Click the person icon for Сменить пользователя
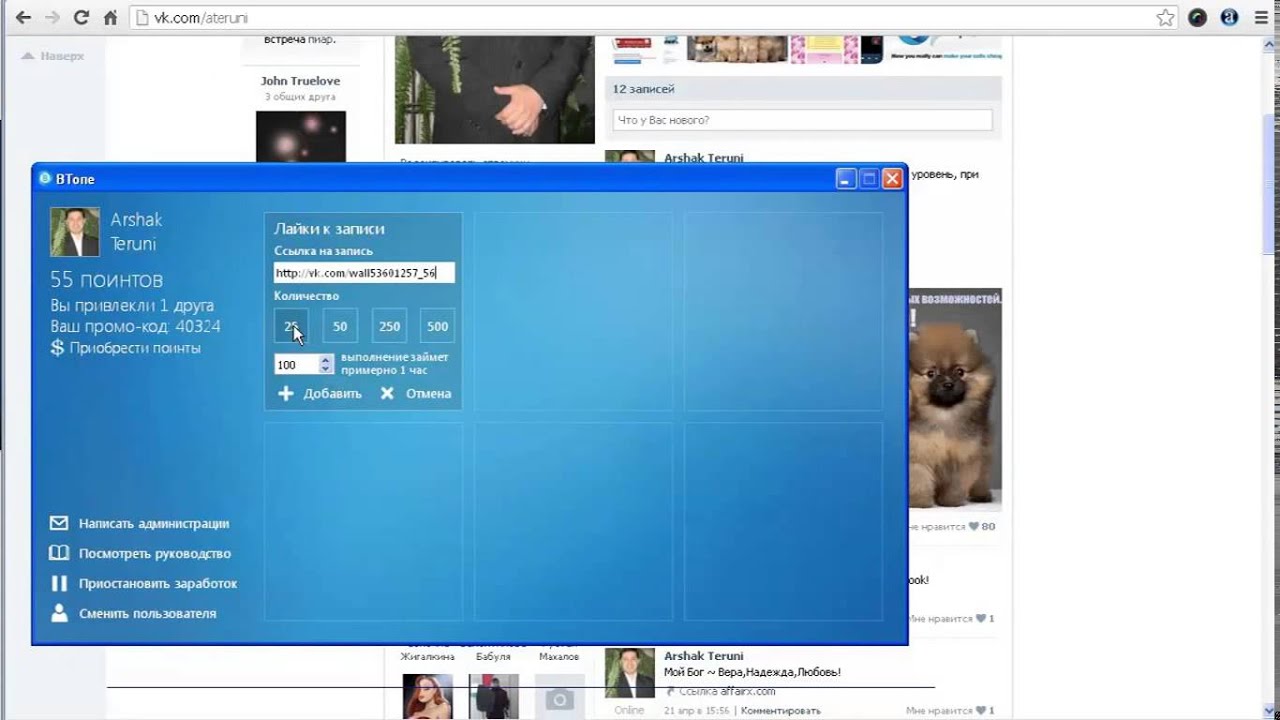Image resolution: width=1280 pixels, height=720 pixels. (59, 613)
